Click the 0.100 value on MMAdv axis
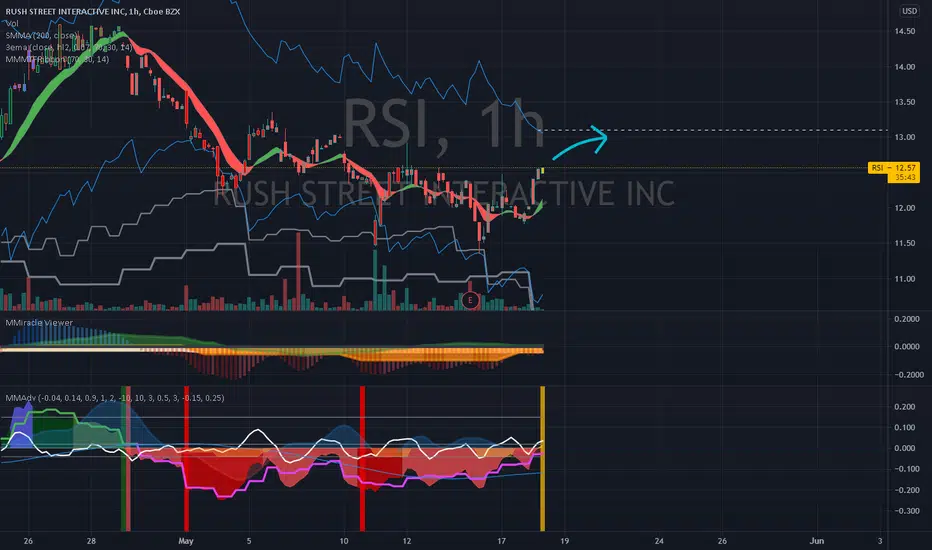The image size is (932, 550). tap(905, 428)
